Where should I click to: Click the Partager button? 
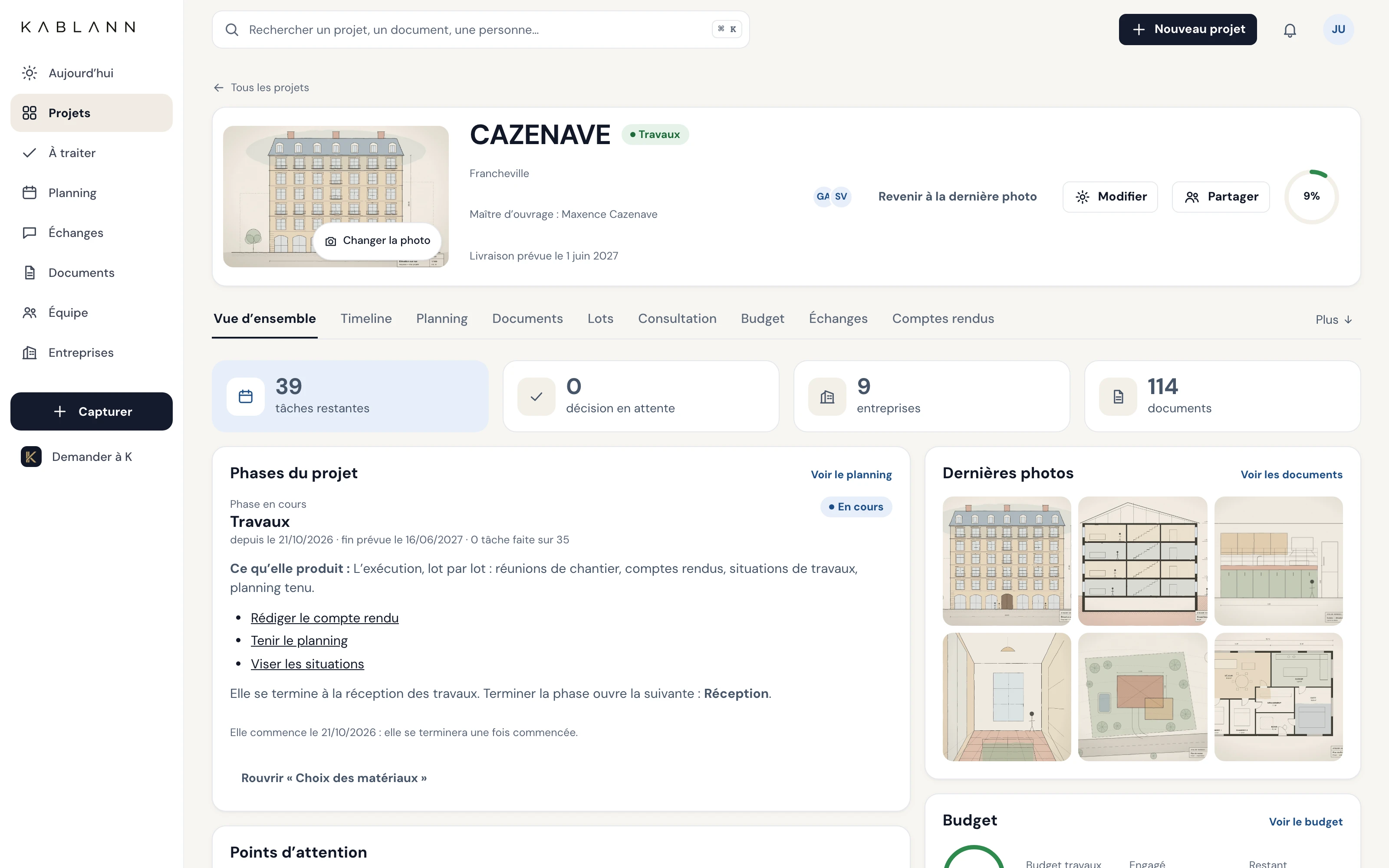(1221, 197)
